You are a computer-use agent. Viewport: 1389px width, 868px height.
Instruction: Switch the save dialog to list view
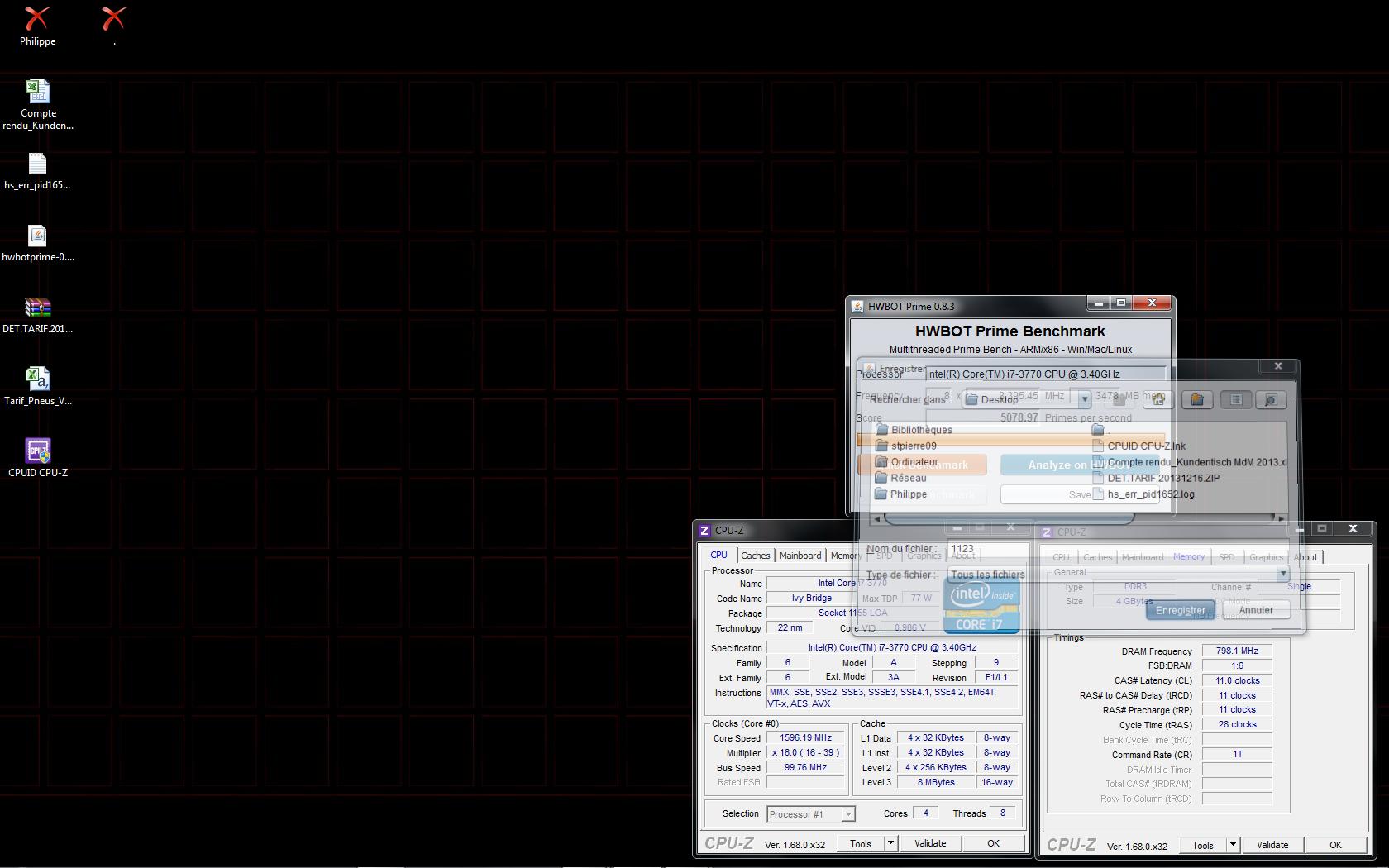coord(1235,399)
